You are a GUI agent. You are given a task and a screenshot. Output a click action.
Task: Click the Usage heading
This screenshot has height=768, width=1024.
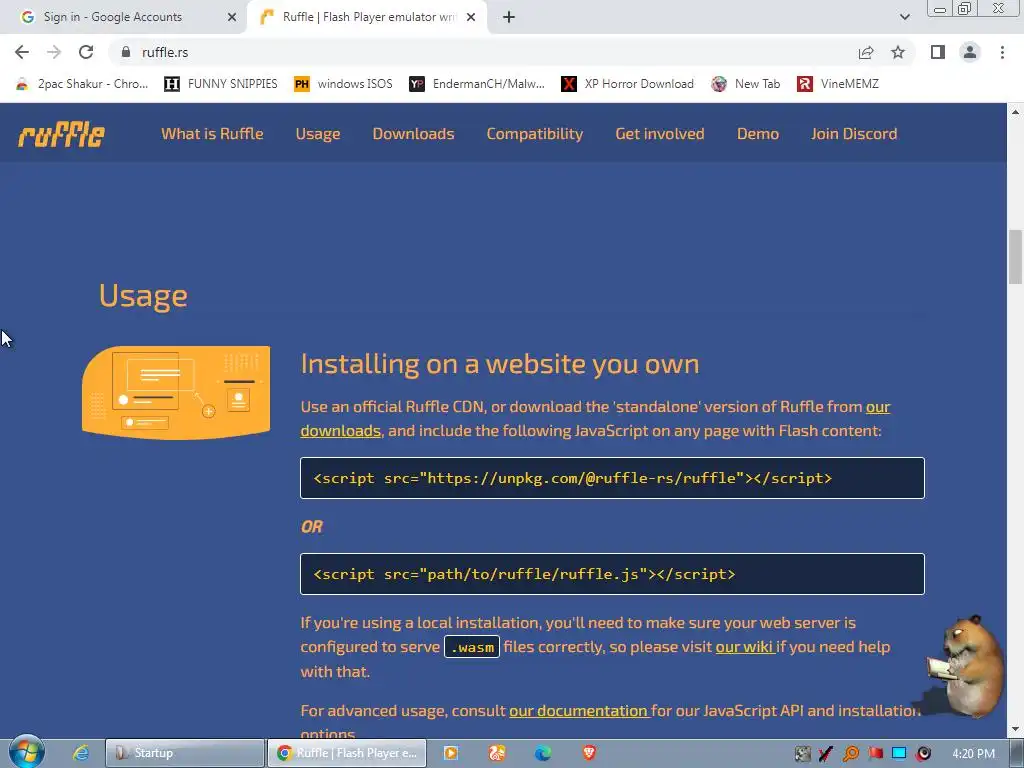tap(143, 296)
